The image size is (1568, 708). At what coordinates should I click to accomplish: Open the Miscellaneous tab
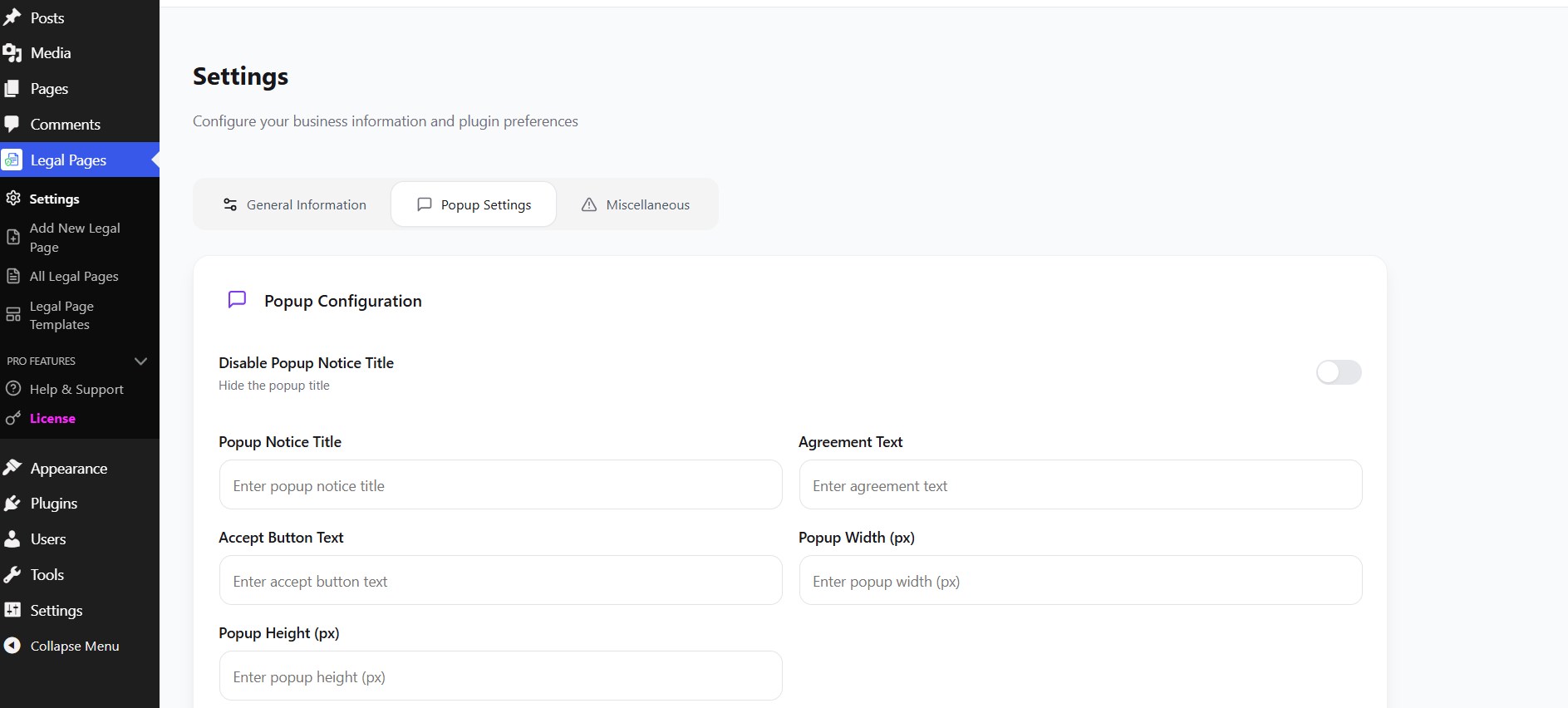click(x=636, y=204)
